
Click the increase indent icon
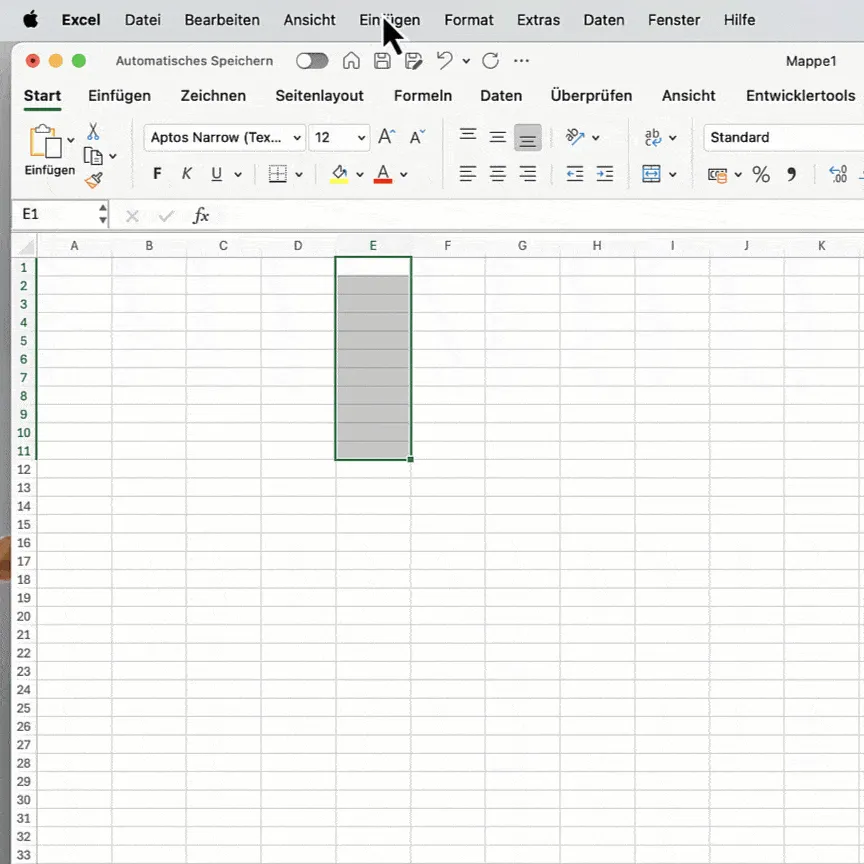tap(604, 174)
